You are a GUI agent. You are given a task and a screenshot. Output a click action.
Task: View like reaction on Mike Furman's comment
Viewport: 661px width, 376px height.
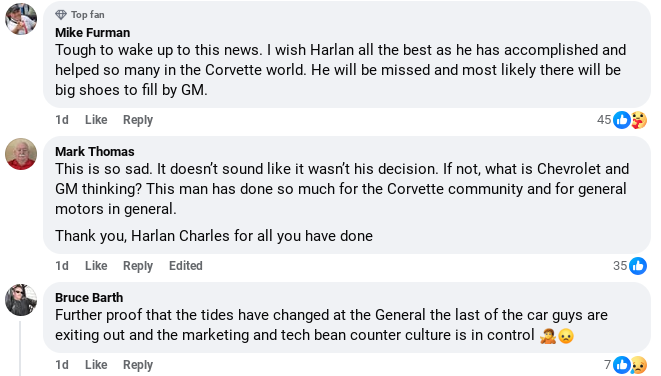coord(622,120)
